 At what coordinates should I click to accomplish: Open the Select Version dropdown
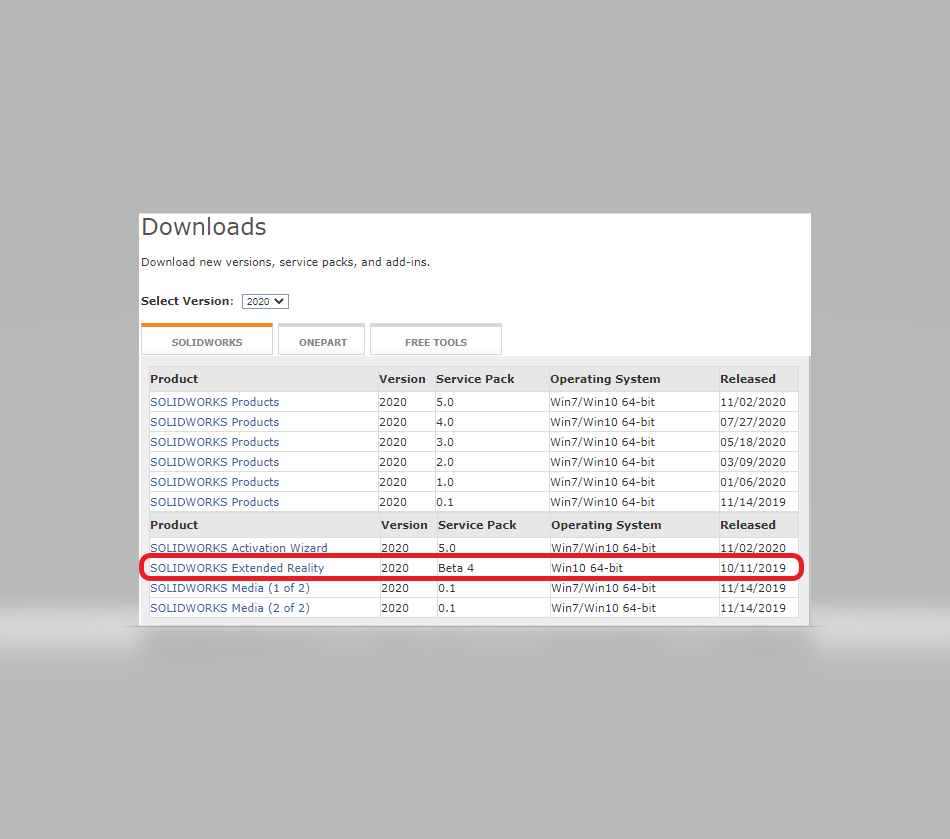pos(264,301)
